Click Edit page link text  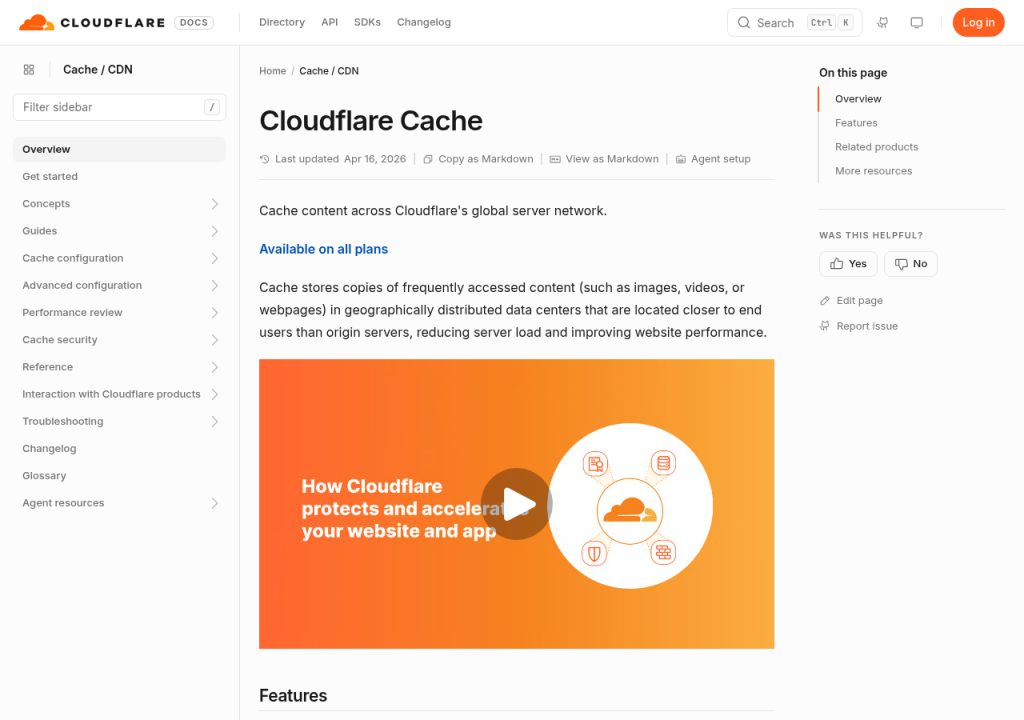pyautogui.click(x=859, y=301)
